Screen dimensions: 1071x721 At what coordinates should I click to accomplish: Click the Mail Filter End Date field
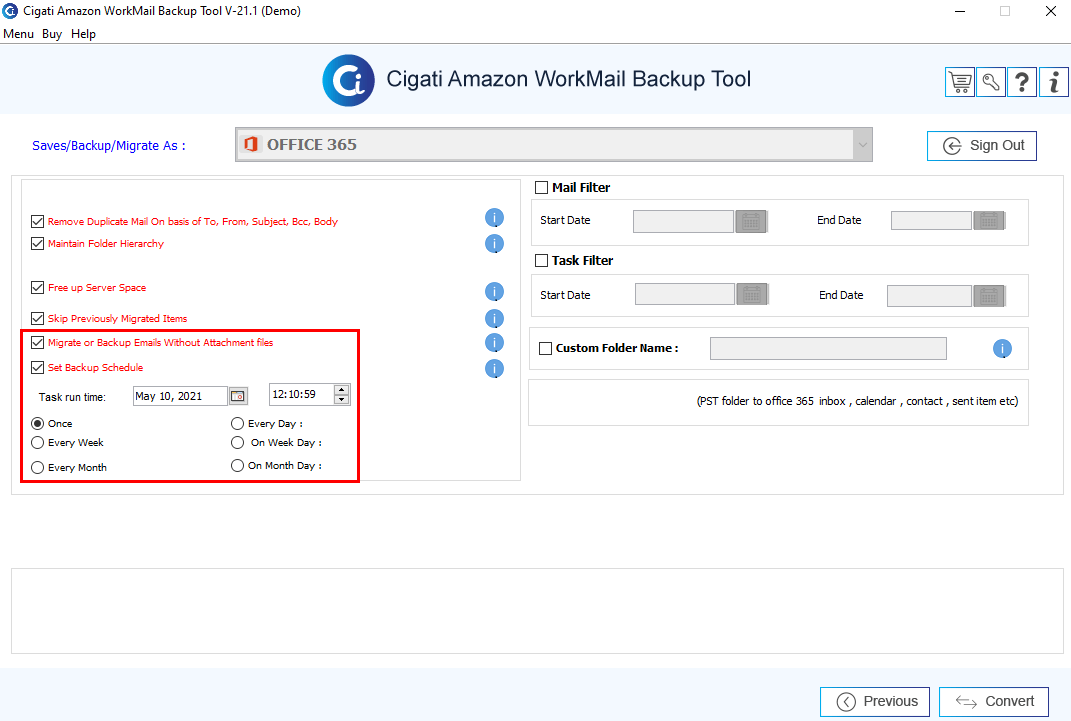932,221
